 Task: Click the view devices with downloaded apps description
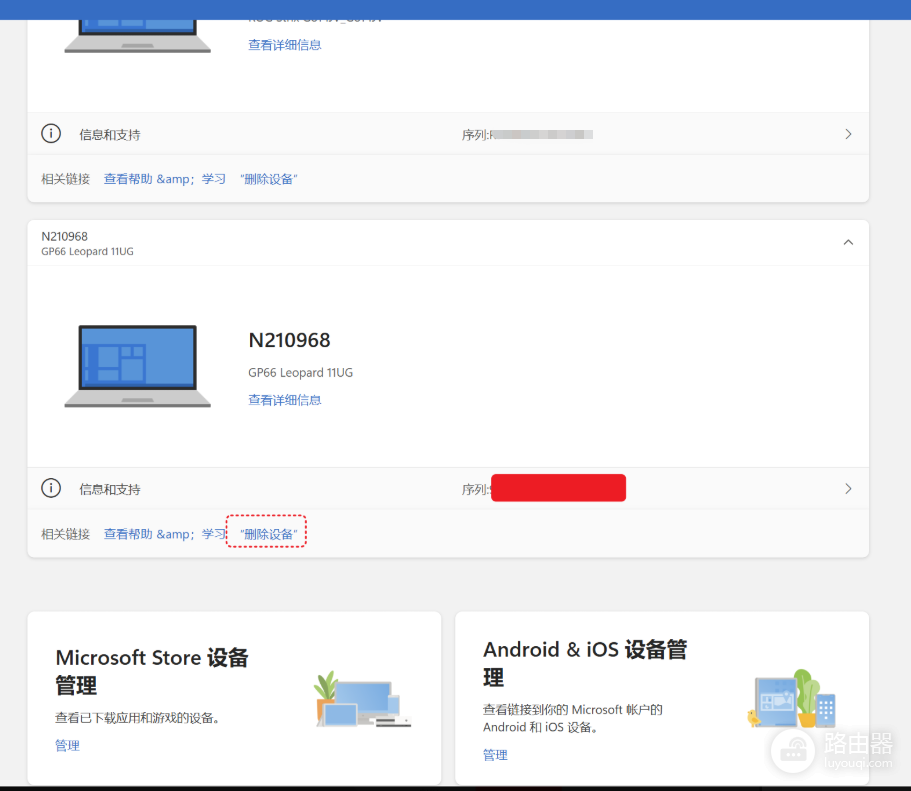137,718
